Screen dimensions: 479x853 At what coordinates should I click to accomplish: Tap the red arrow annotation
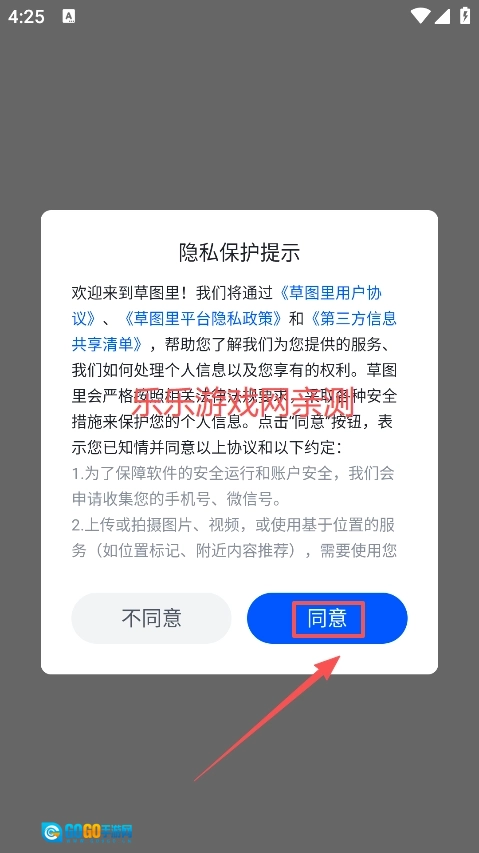[268, 718]
